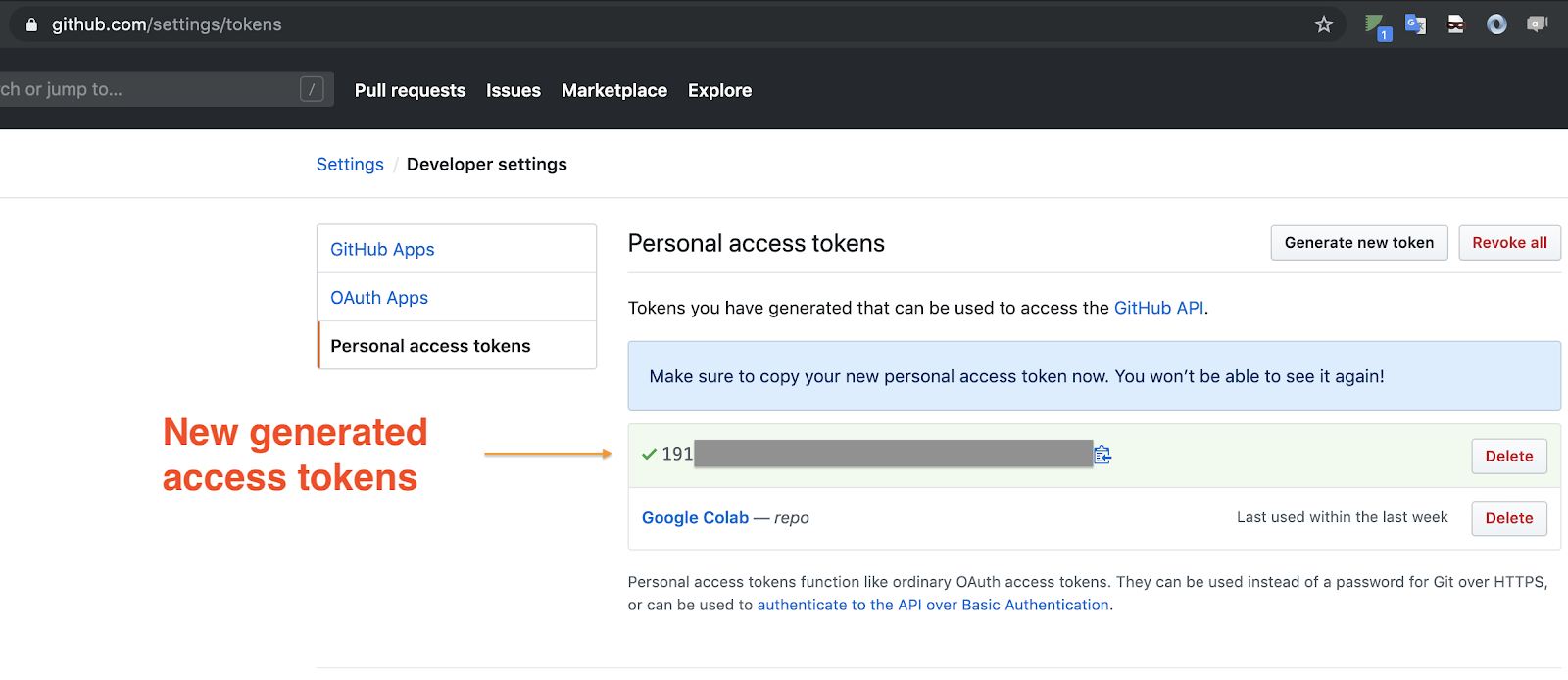Open the Google Colab token link
This screenshot has width=1568, height=680.
point(695,518)
